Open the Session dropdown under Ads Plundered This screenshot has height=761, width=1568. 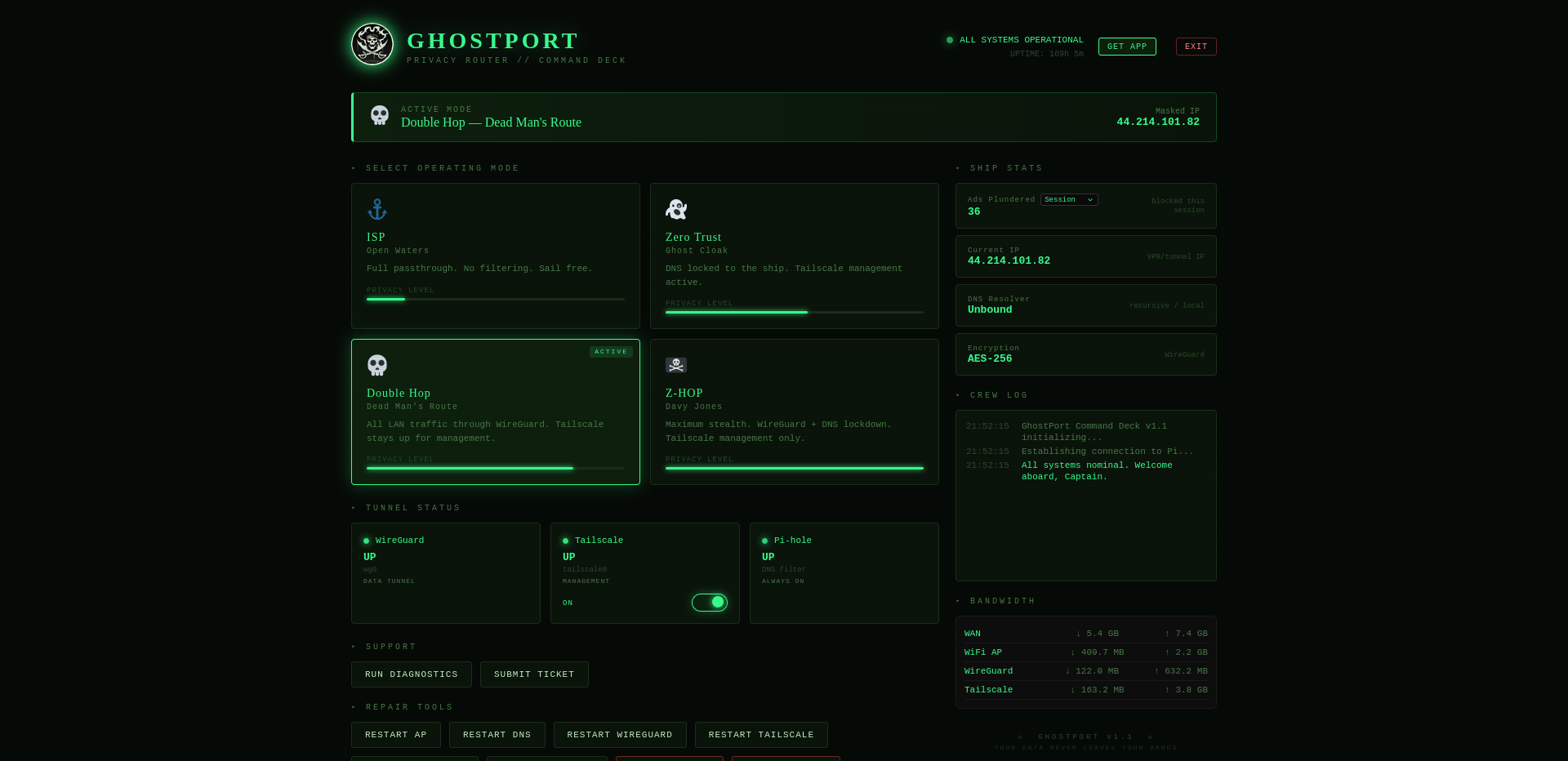(x=1068, y=199)
